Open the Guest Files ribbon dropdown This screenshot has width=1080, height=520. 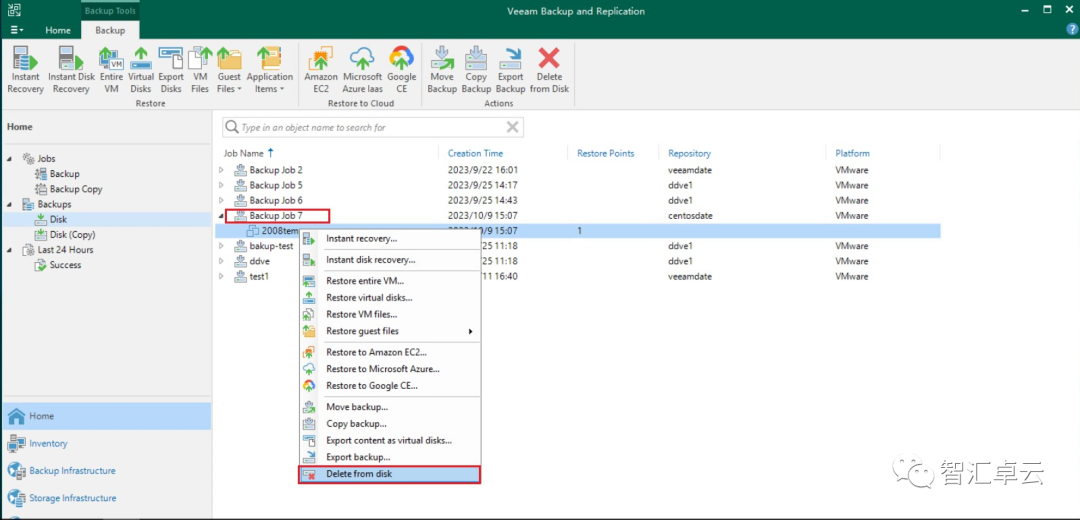pos(229,70)
